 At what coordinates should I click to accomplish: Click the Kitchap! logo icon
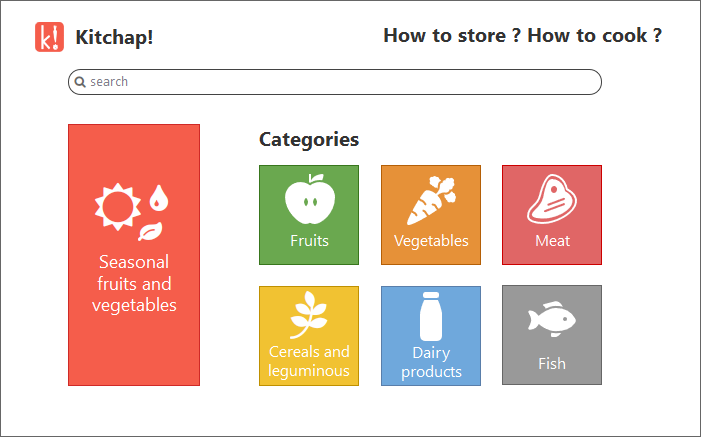[x=50, y=37]
